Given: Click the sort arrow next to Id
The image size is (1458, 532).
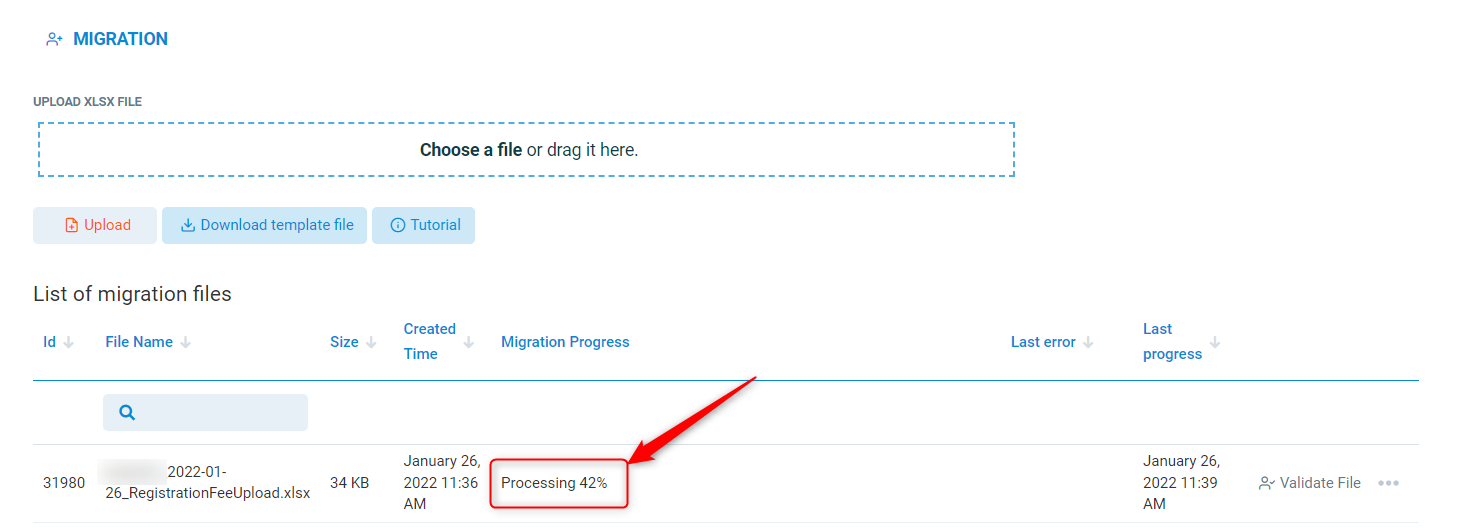Looking at the screenshot, I should (69, 342).
